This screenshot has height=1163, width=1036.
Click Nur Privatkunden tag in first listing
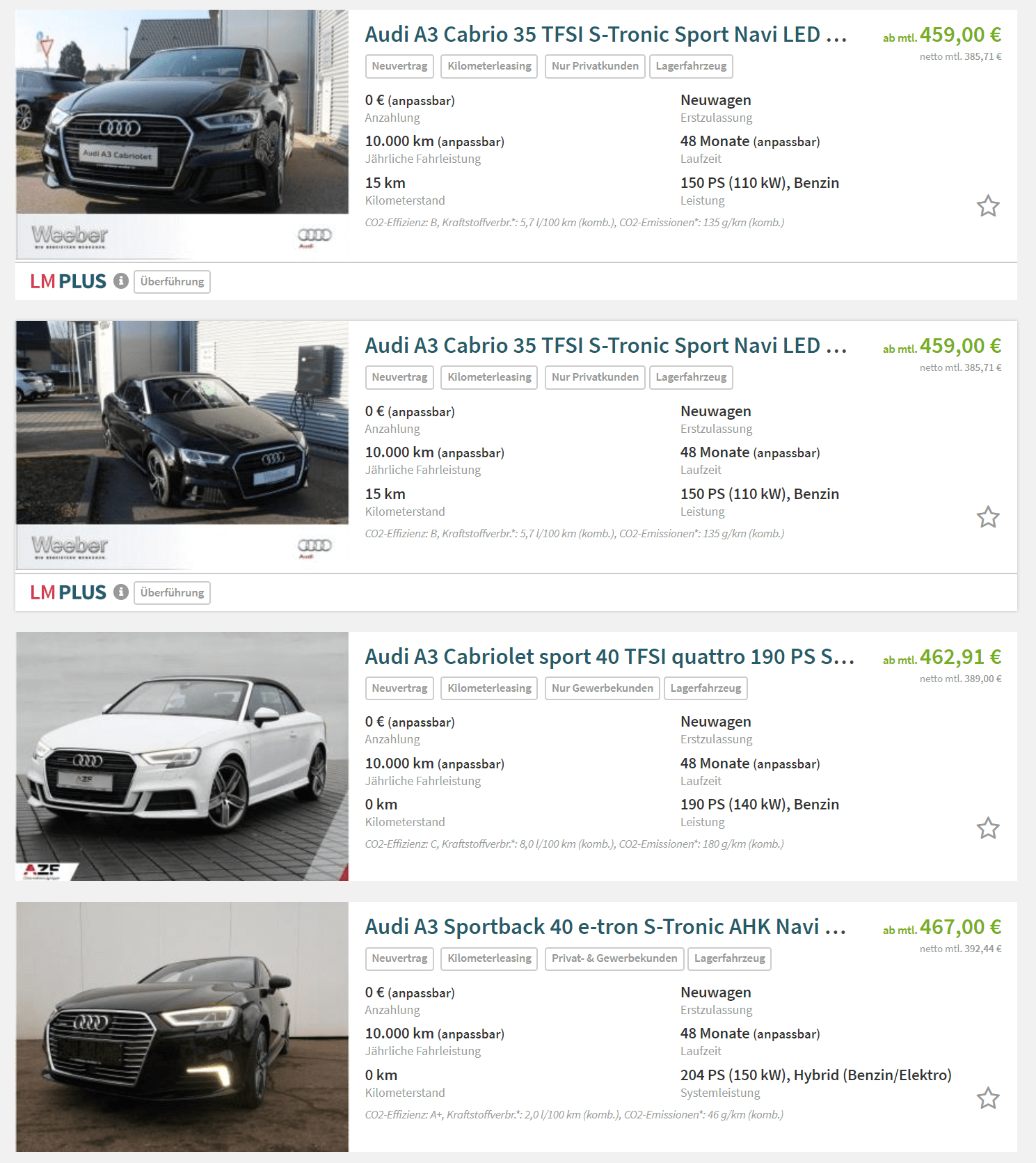pos(595,66)
